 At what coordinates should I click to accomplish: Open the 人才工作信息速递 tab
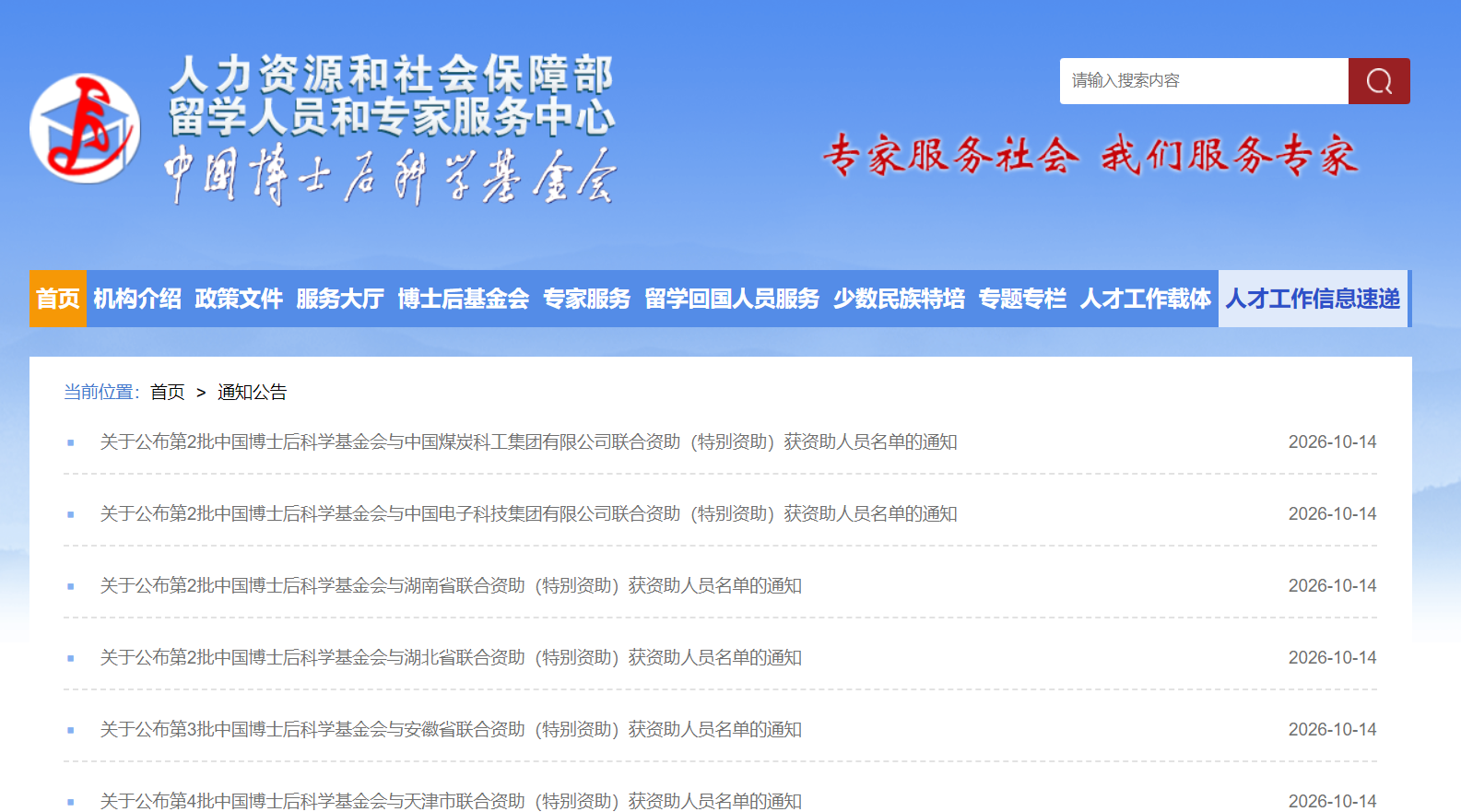(x=1314, y=299)
